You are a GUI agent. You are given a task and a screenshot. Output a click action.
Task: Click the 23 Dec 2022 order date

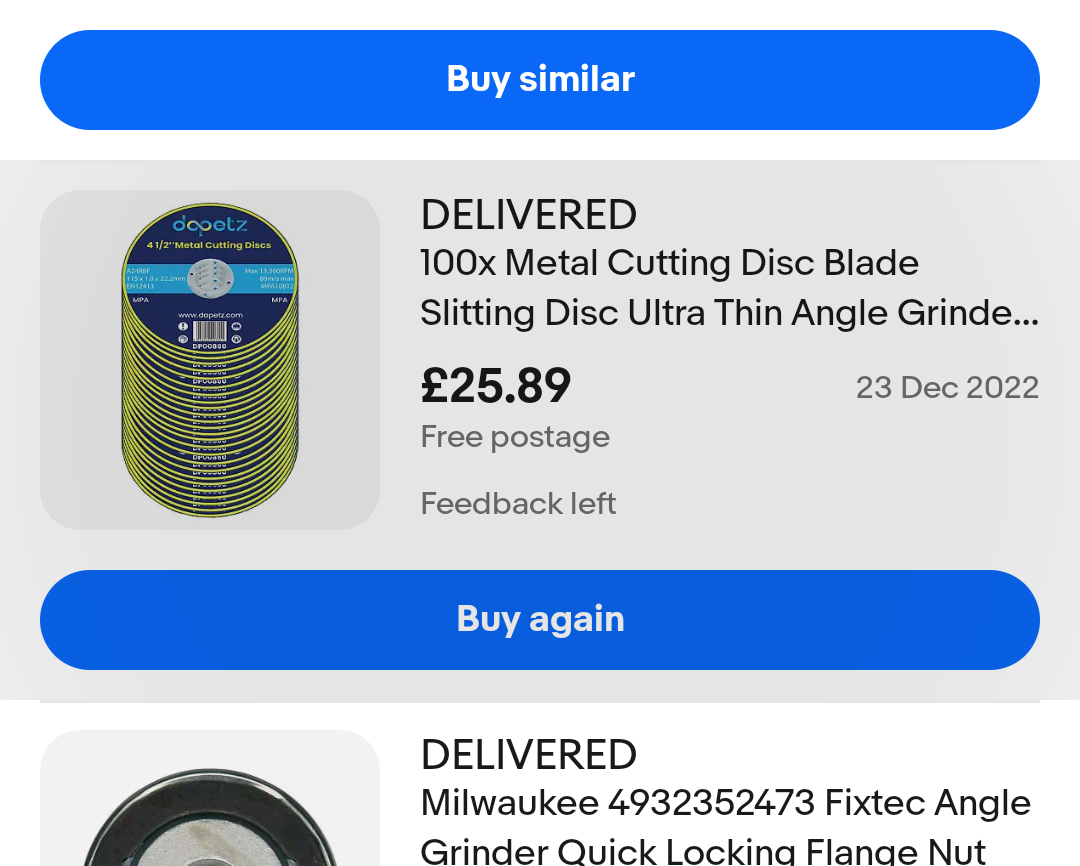[947, 387]
